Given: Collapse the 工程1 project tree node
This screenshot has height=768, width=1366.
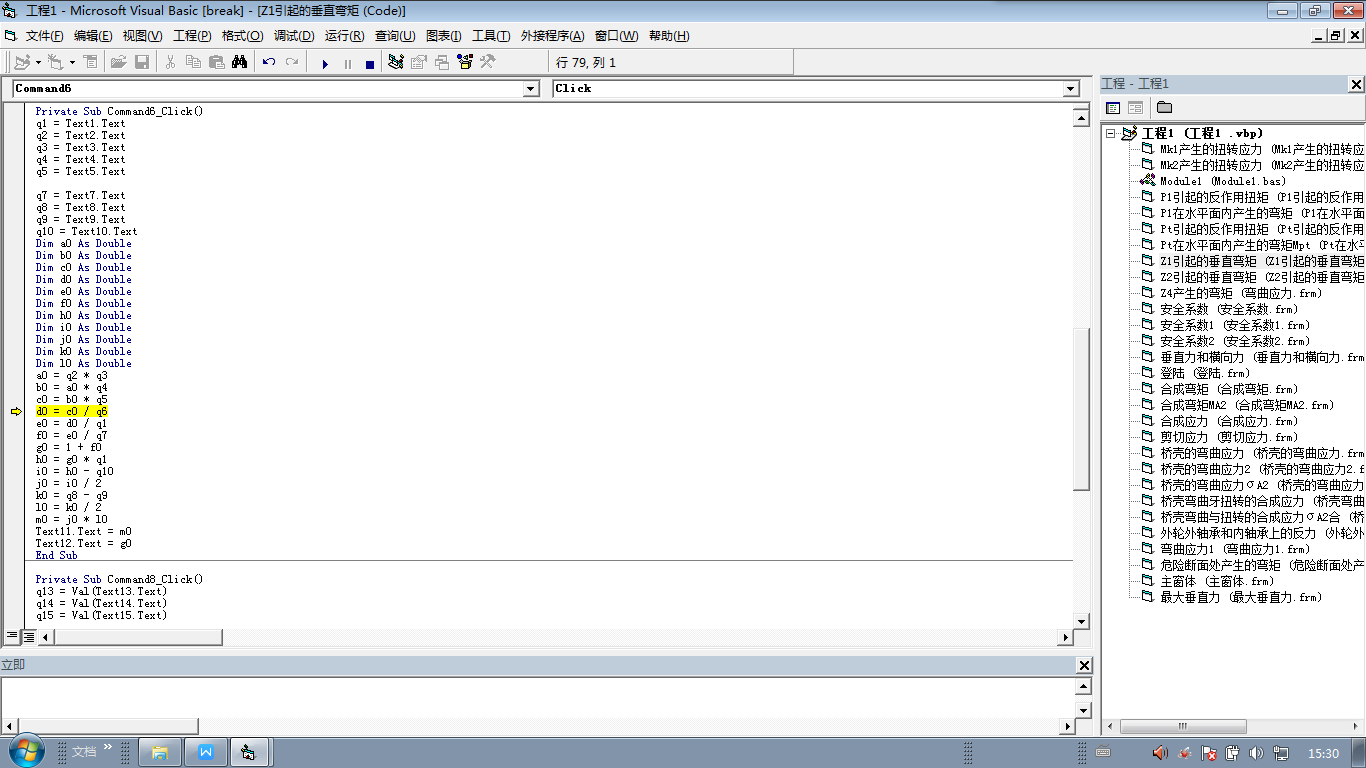Looking at the screenshot, I should tap(1110, 133).
